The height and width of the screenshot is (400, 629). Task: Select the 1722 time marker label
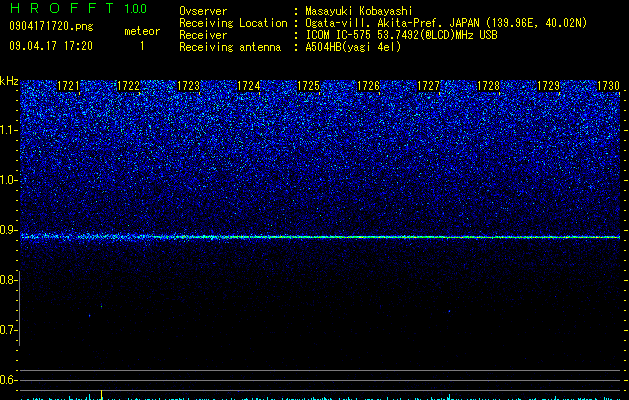[128, 86]
